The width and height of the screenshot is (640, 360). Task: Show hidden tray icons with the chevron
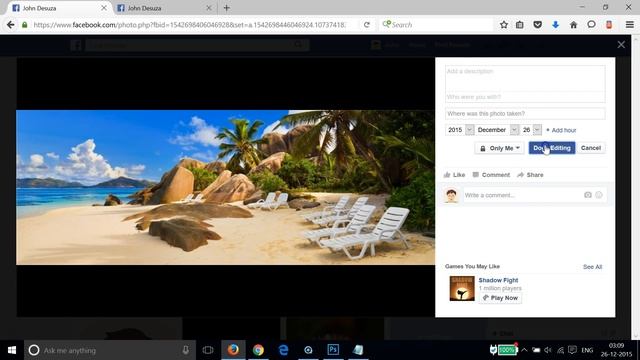(x=524, y=350)
